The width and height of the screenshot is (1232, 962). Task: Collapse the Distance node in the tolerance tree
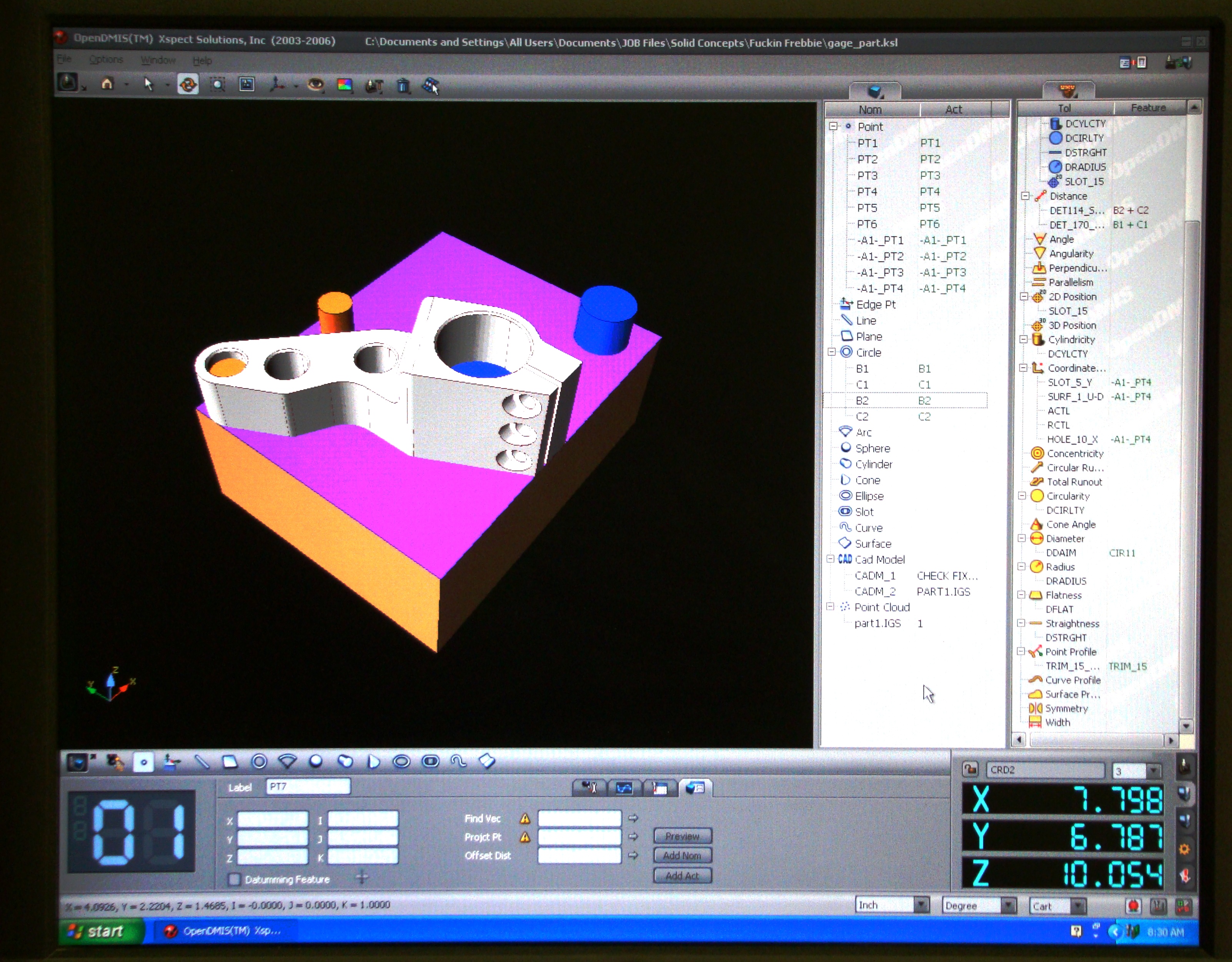click(1025, 196)
